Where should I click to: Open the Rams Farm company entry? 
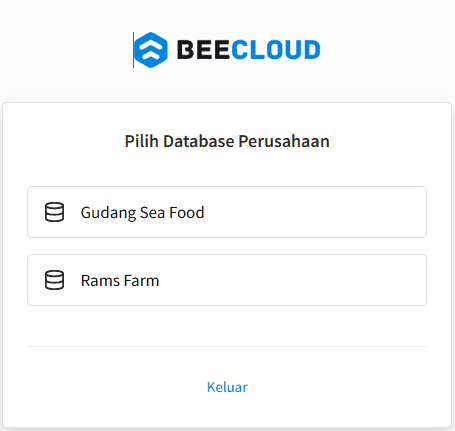click(227, 280)
